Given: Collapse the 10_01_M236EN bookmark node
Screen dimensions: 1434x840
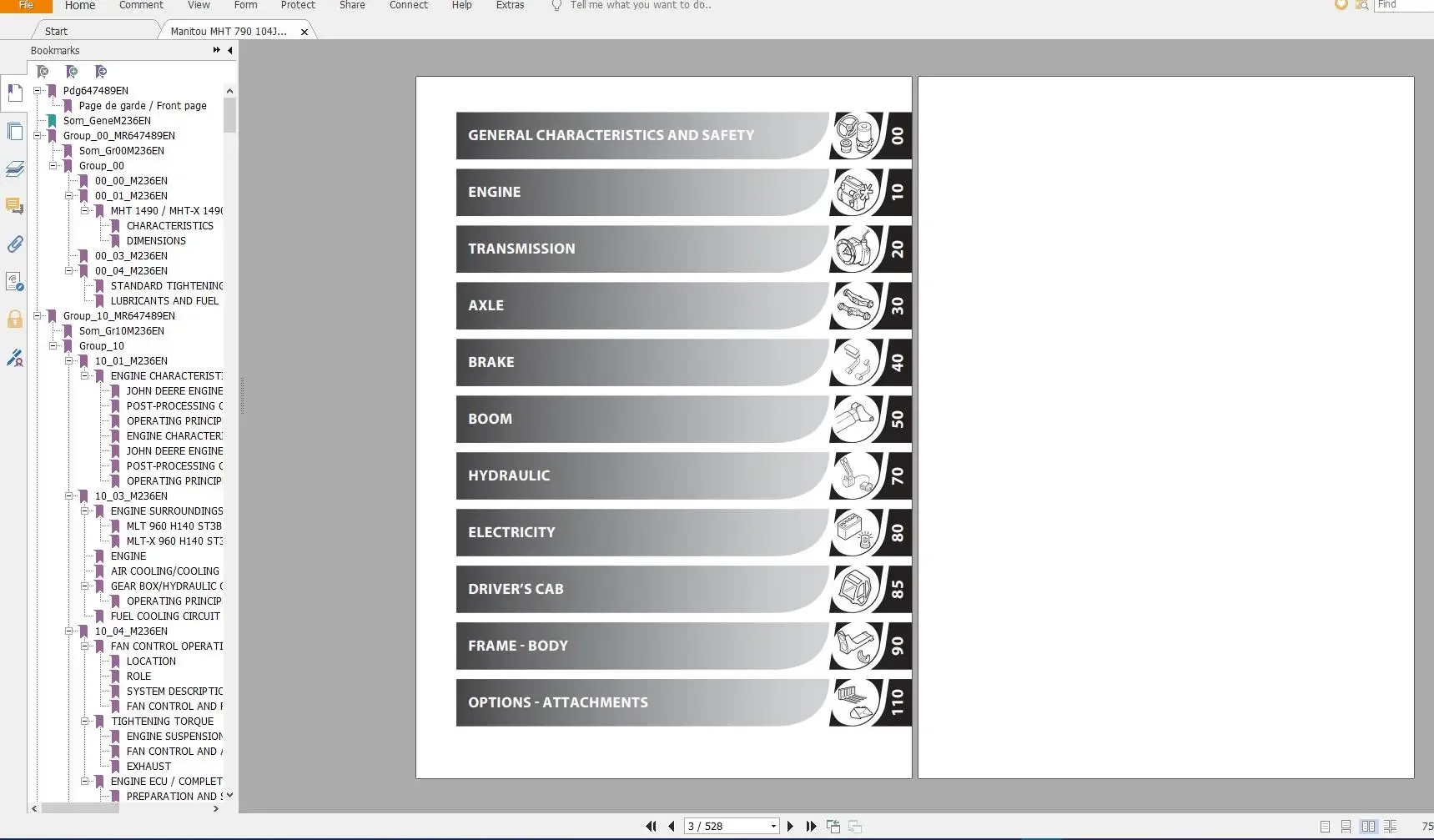Looking at the screenshot, I should pos(69,360).
